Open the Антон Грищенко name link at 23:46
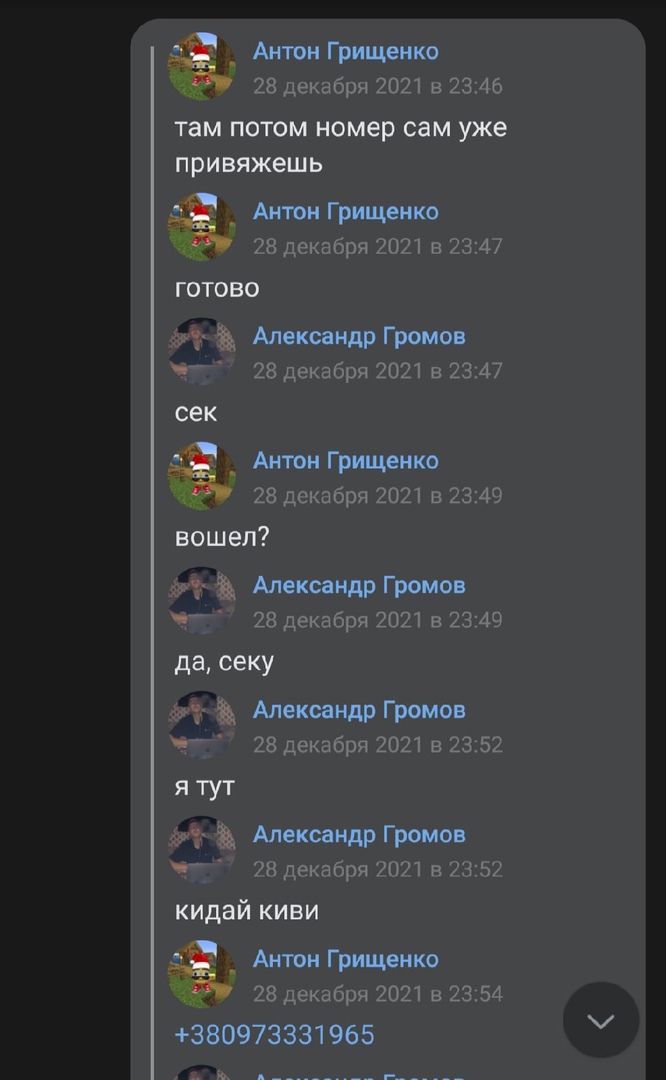The height and width of the screenshot is (1080, 666). 346,51
